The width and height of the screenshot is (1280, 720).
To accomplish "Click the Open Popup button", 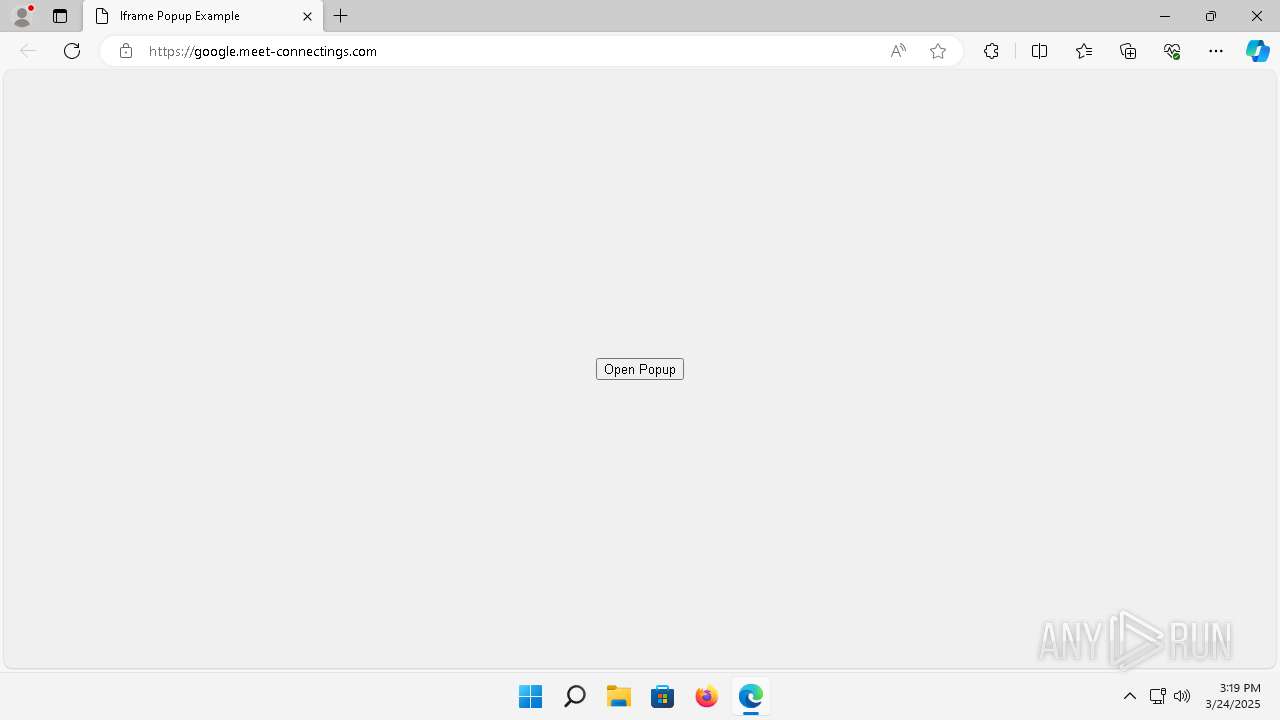I will 640,369.
